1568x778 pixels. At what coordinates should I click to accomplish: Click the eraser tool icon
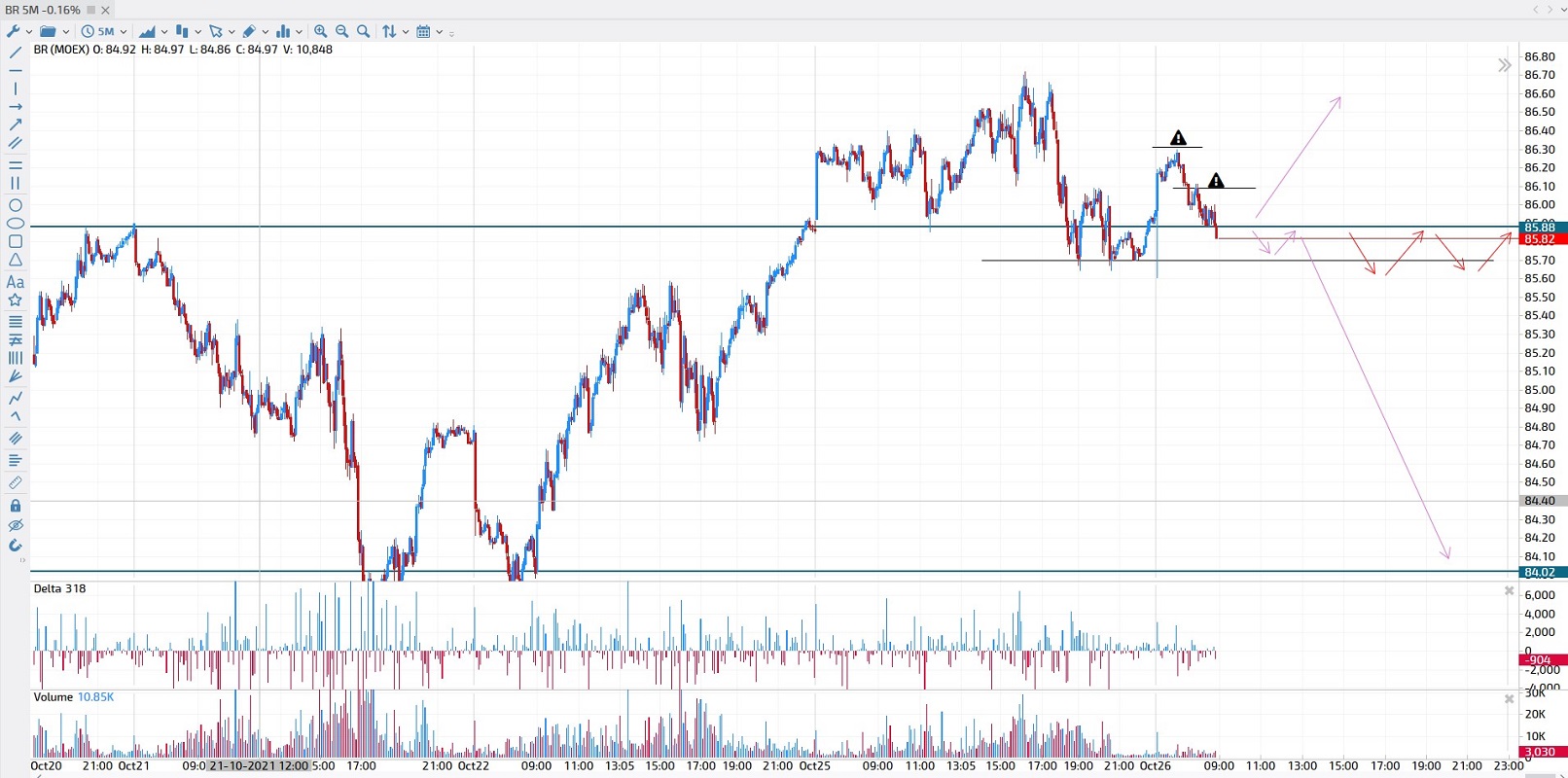pyautogui.click(x=249, y=31)
